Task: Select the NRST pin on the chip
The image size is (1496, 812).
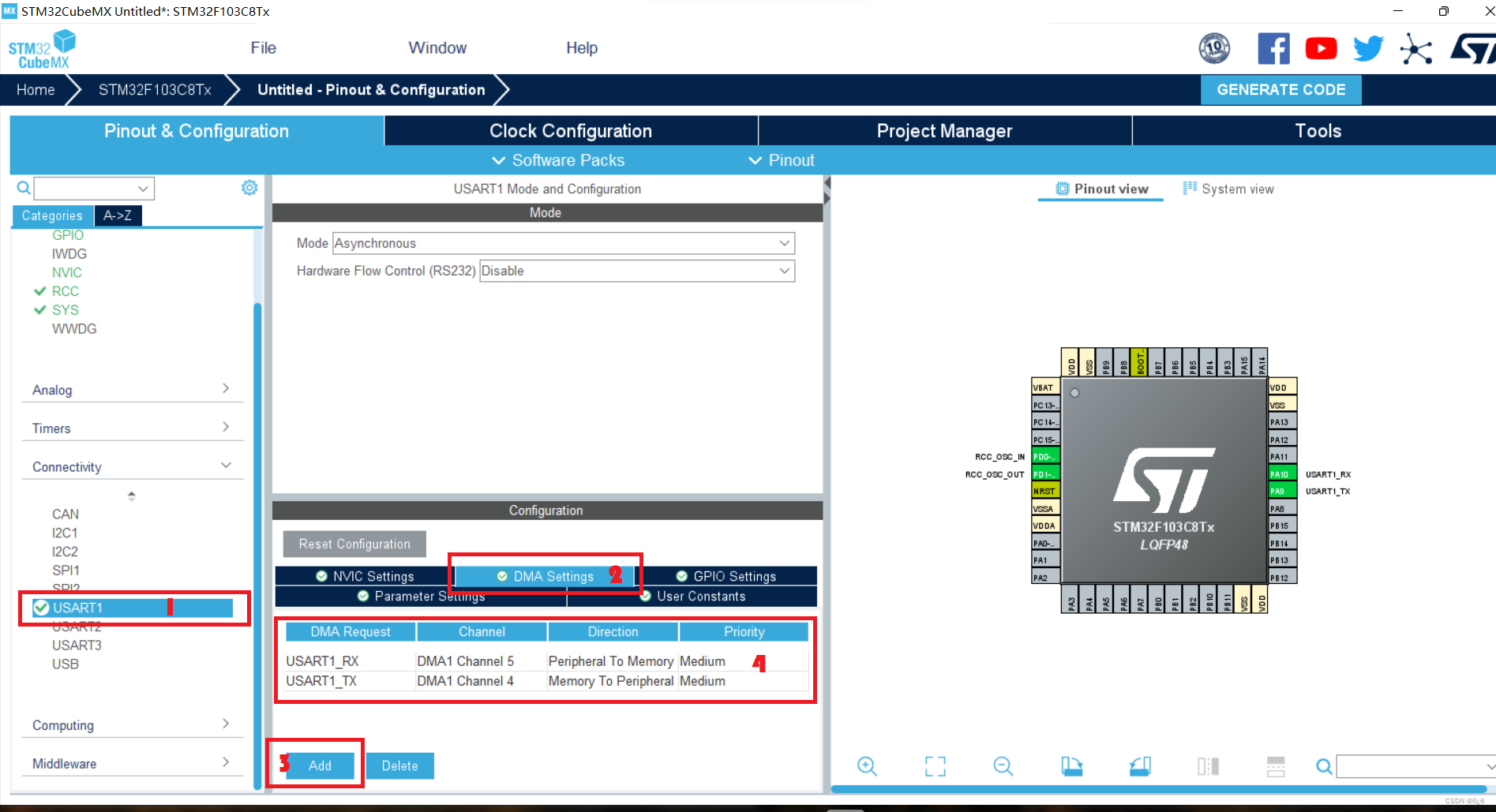Action: (1045, 491)
